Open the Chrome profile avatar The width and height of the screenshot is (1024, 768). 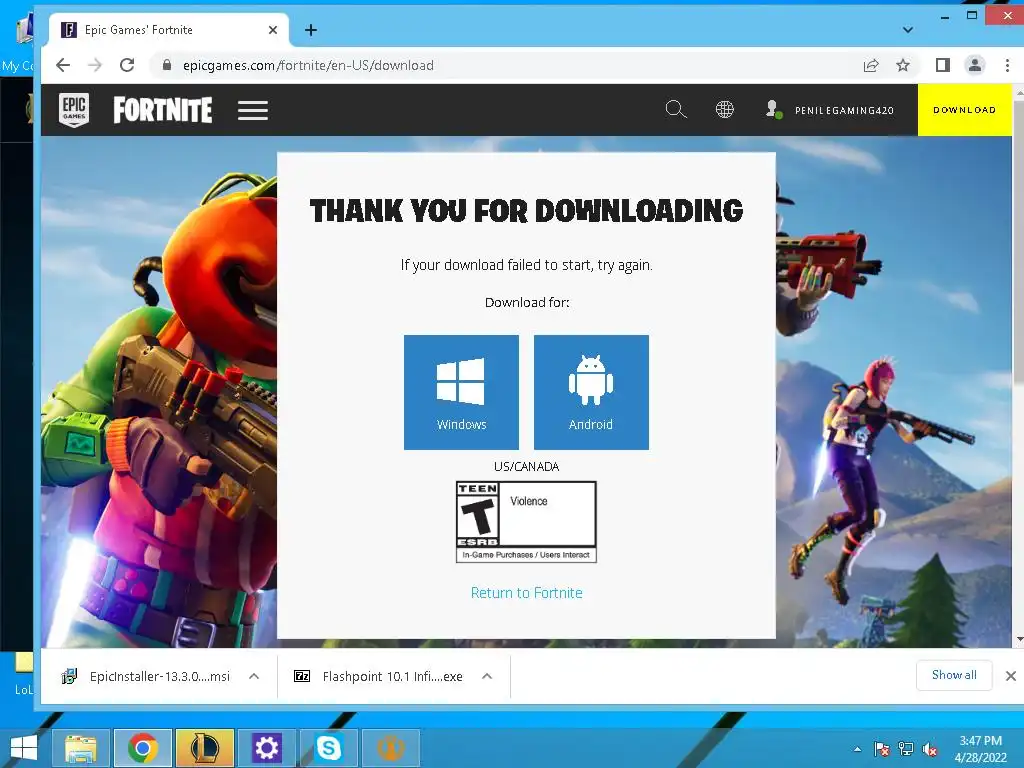(975, 65)
